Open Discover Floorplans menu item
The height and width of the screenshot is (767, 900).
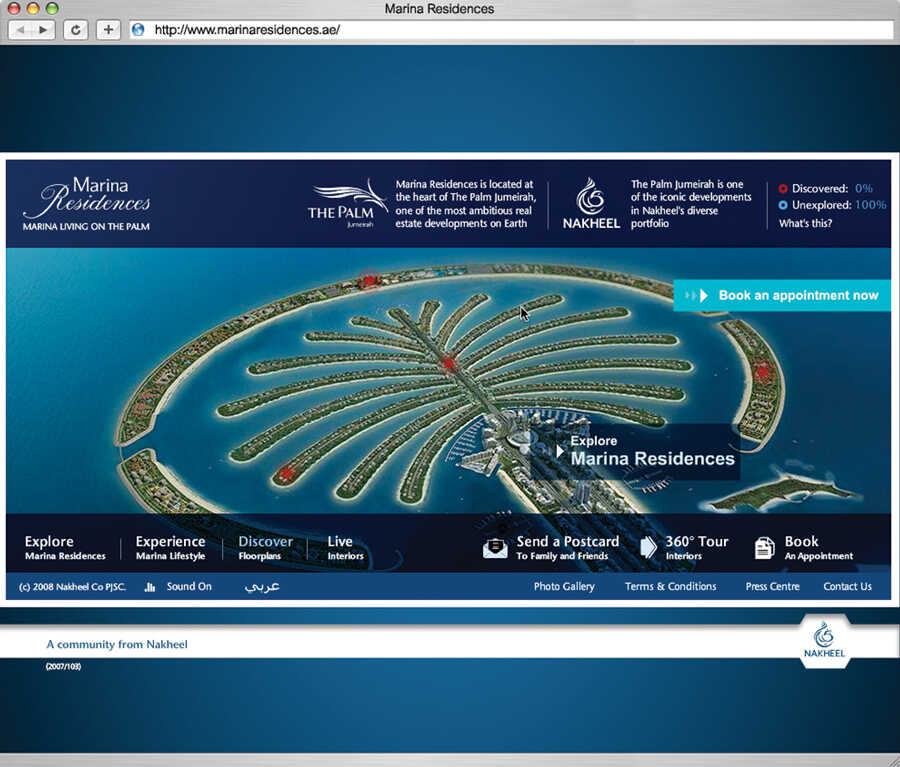[x=265, y=548]
